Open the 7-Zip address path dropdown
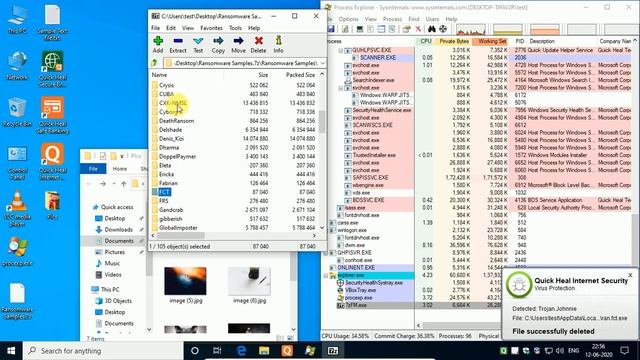 [x=322, y=63]
